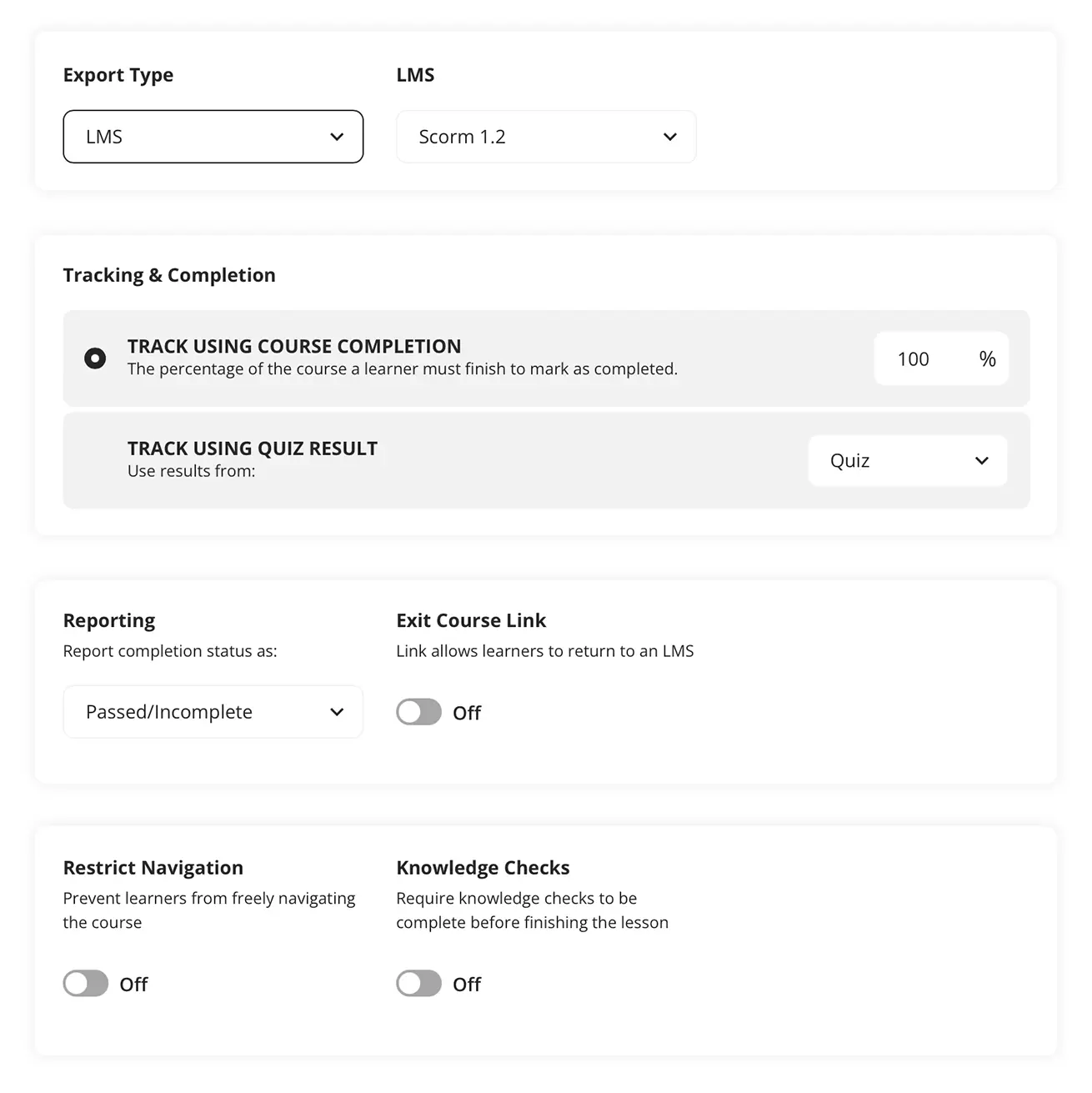Click the chevron arrow beside Quiz

tap(981, 461)
